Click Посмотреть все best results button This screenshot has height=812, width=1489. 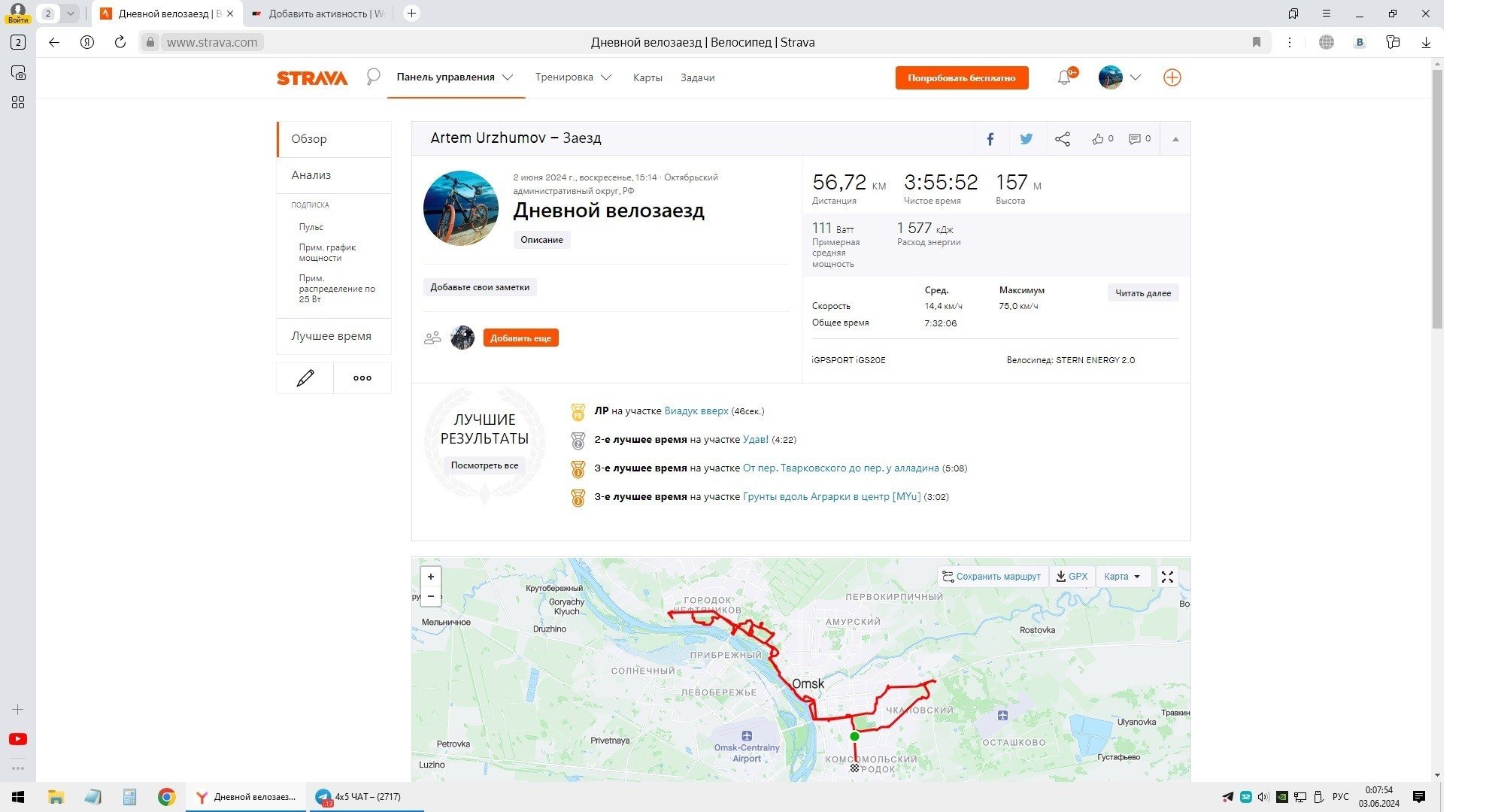click(484, 465)
